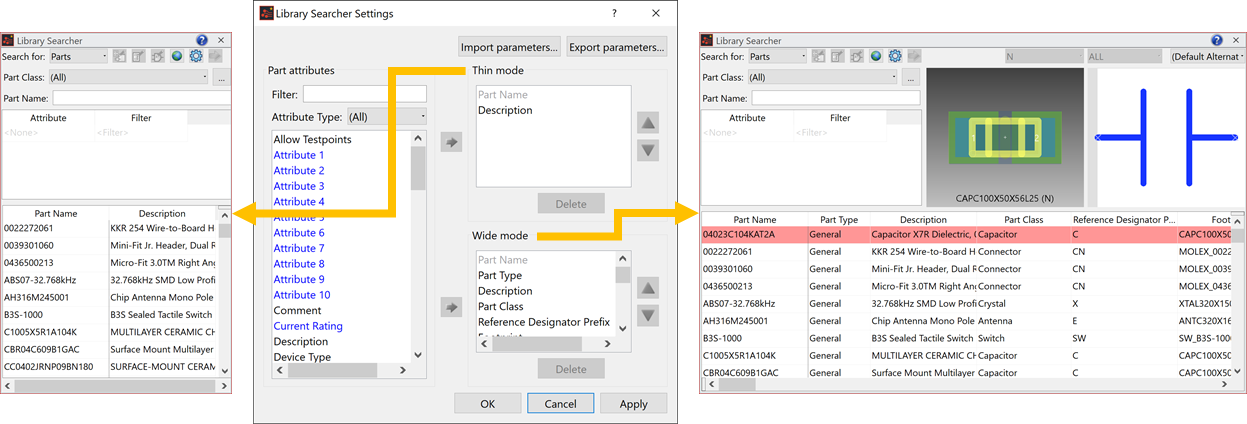Click ellipsis button beside Part Class in right window
Viewport: 1247px width, 424px height.
(910, 77)
